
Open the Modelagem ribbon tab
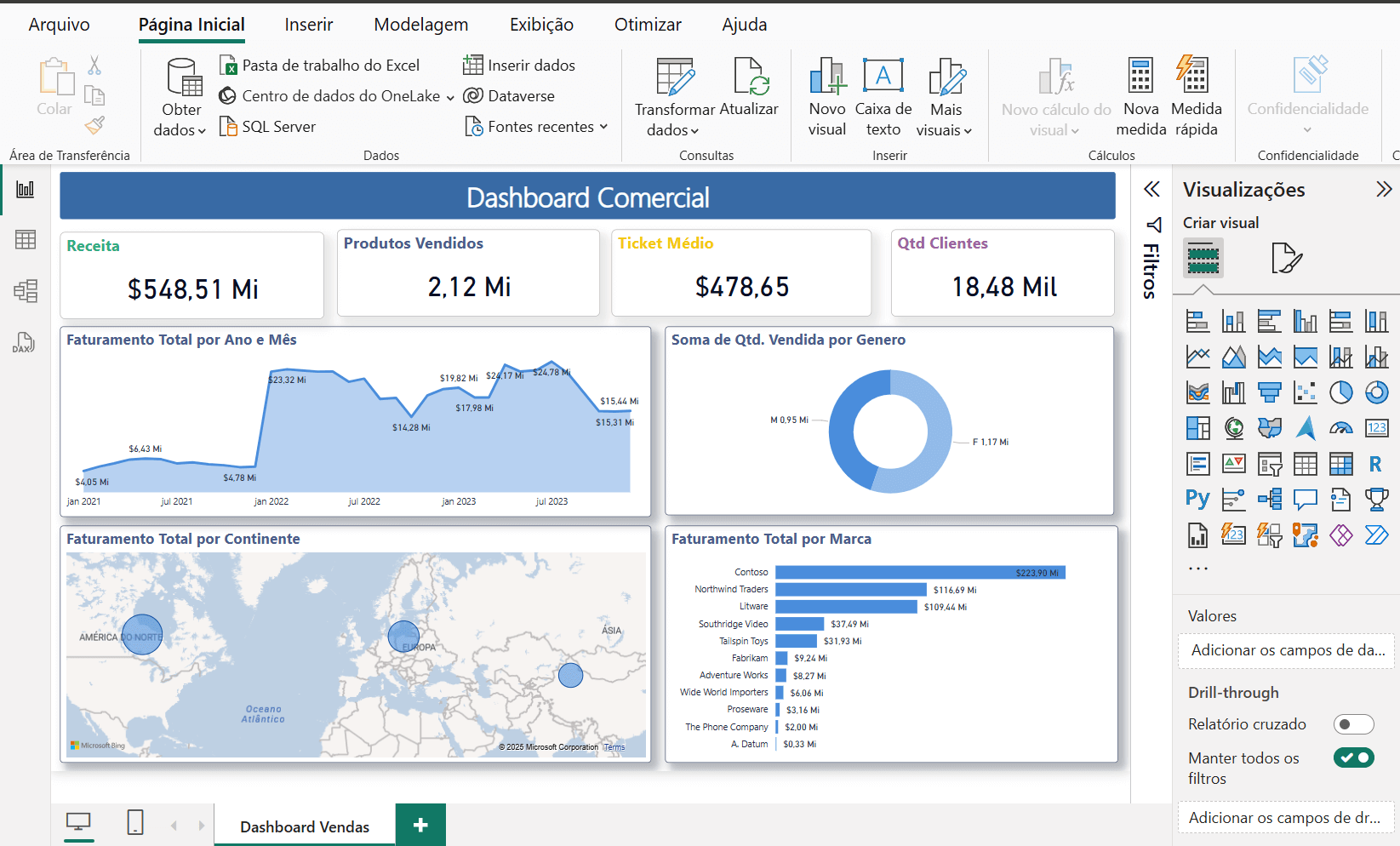point(420,25)
